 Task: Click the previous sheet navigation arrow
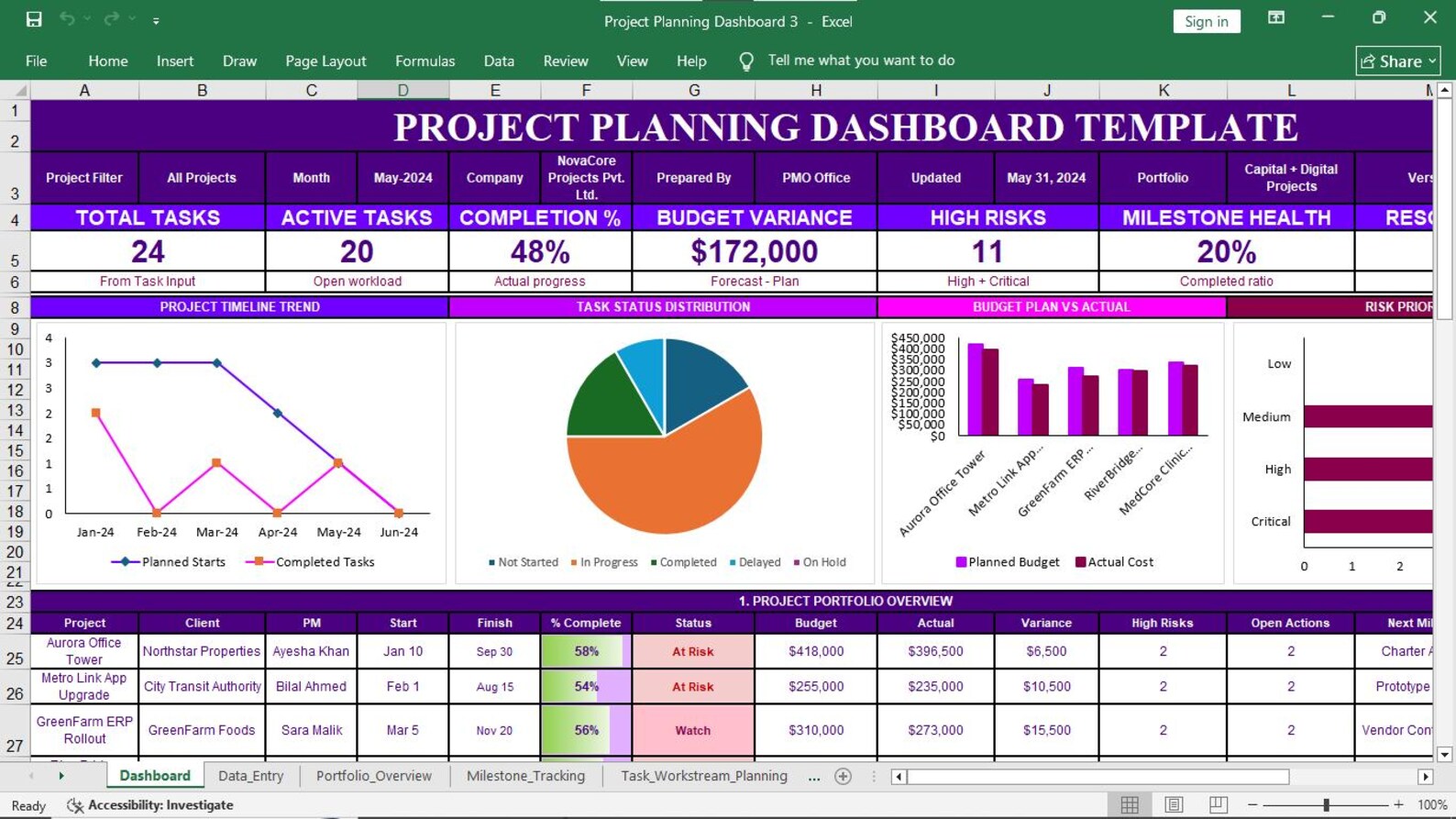[x=31, y=776]
